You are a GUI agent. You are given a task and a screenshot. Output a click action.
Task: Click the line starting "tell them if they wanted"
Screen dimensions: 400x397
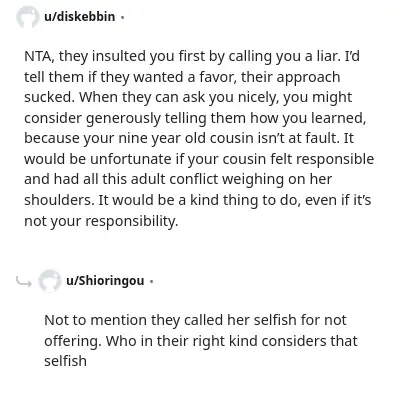[182, 77]
